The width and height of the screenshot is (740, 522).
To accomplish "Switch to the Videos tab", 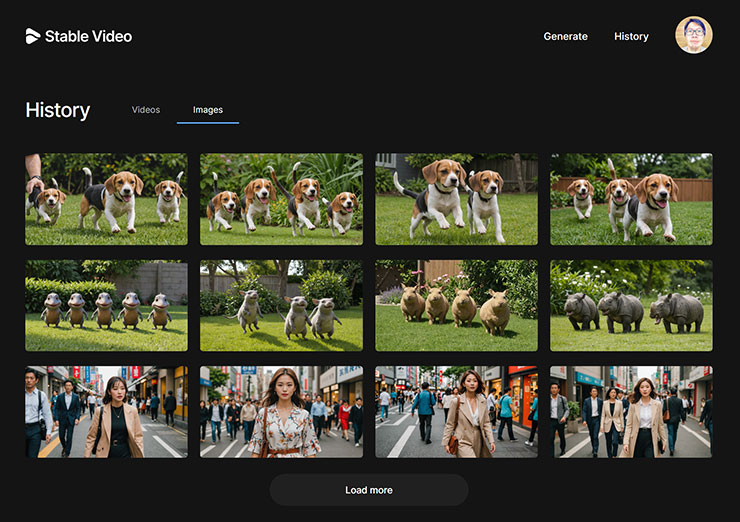I will pos(146,110).
